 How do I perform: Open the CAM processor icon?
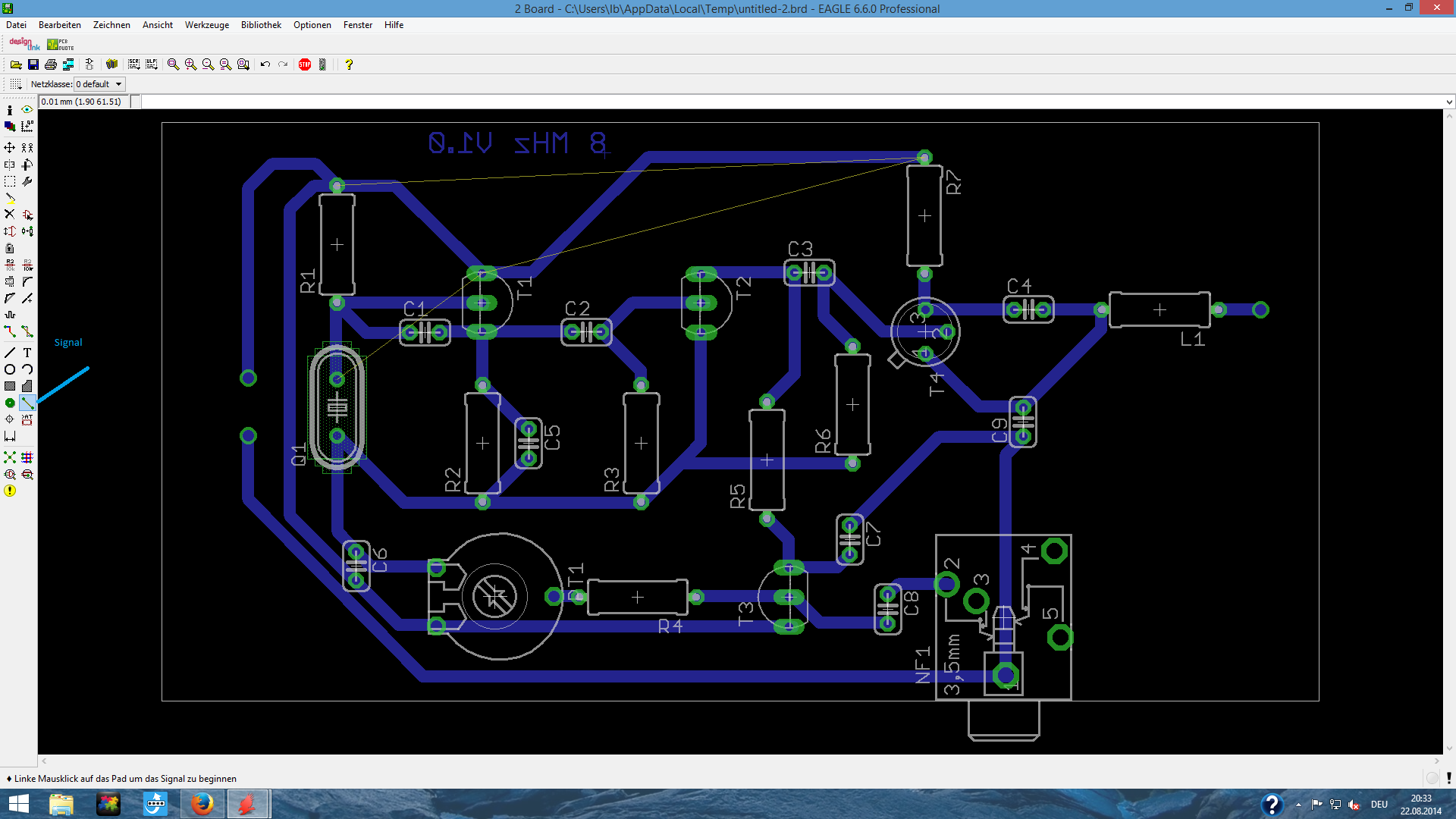tap(68, 64)
